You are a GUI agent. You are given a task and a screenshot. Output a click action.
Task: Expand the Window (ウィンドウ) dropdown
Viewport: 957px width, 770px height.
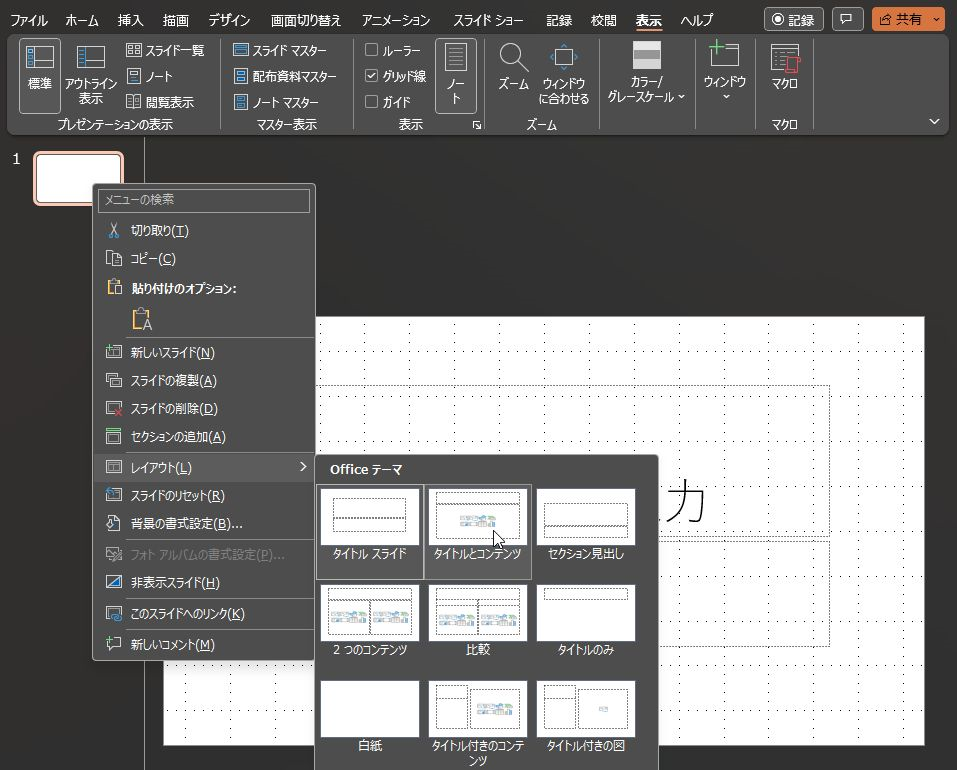point(725,74)
